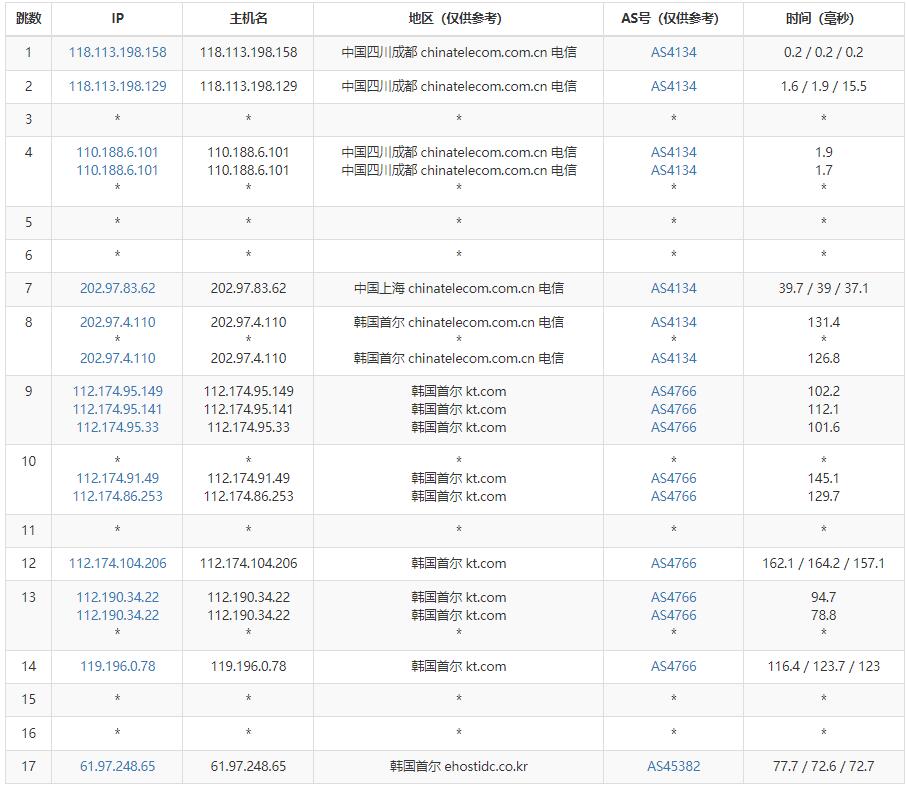907x787 pixels.
Task: Open IP link 118.113.198.158
Action: tap(117, 52)
